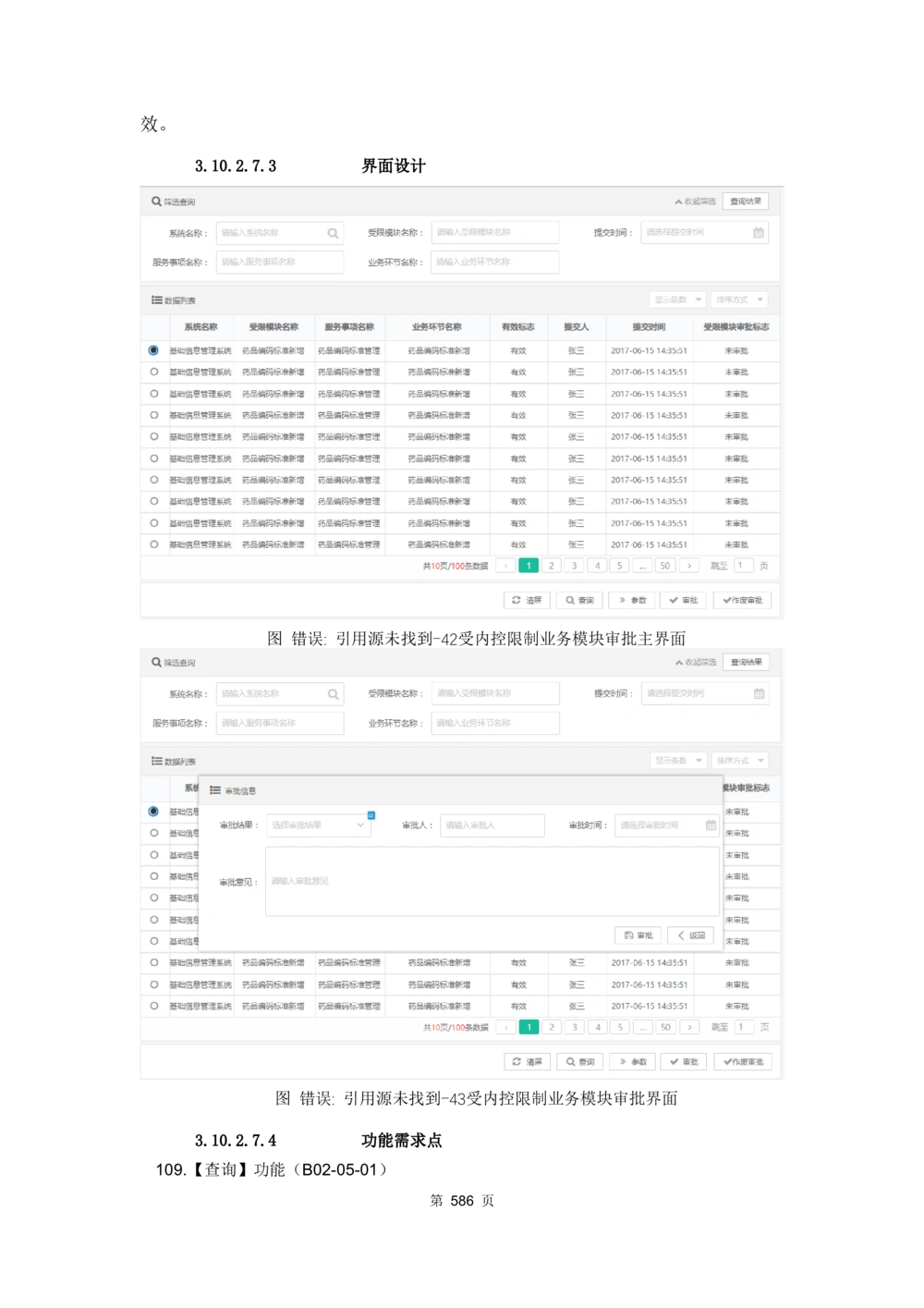Click the 返回 button in the approval dialog

click(x=690, y=935)
